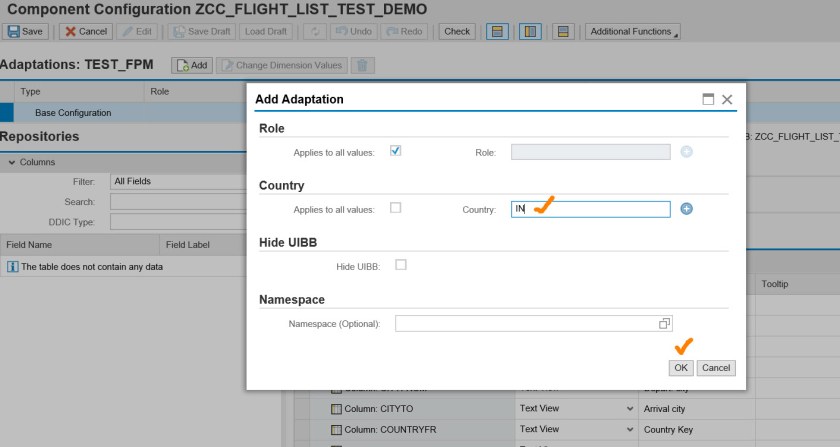Enable Country Applies to all values checkbox
Viewport: 840px width, 447px height.
point(395,208)
